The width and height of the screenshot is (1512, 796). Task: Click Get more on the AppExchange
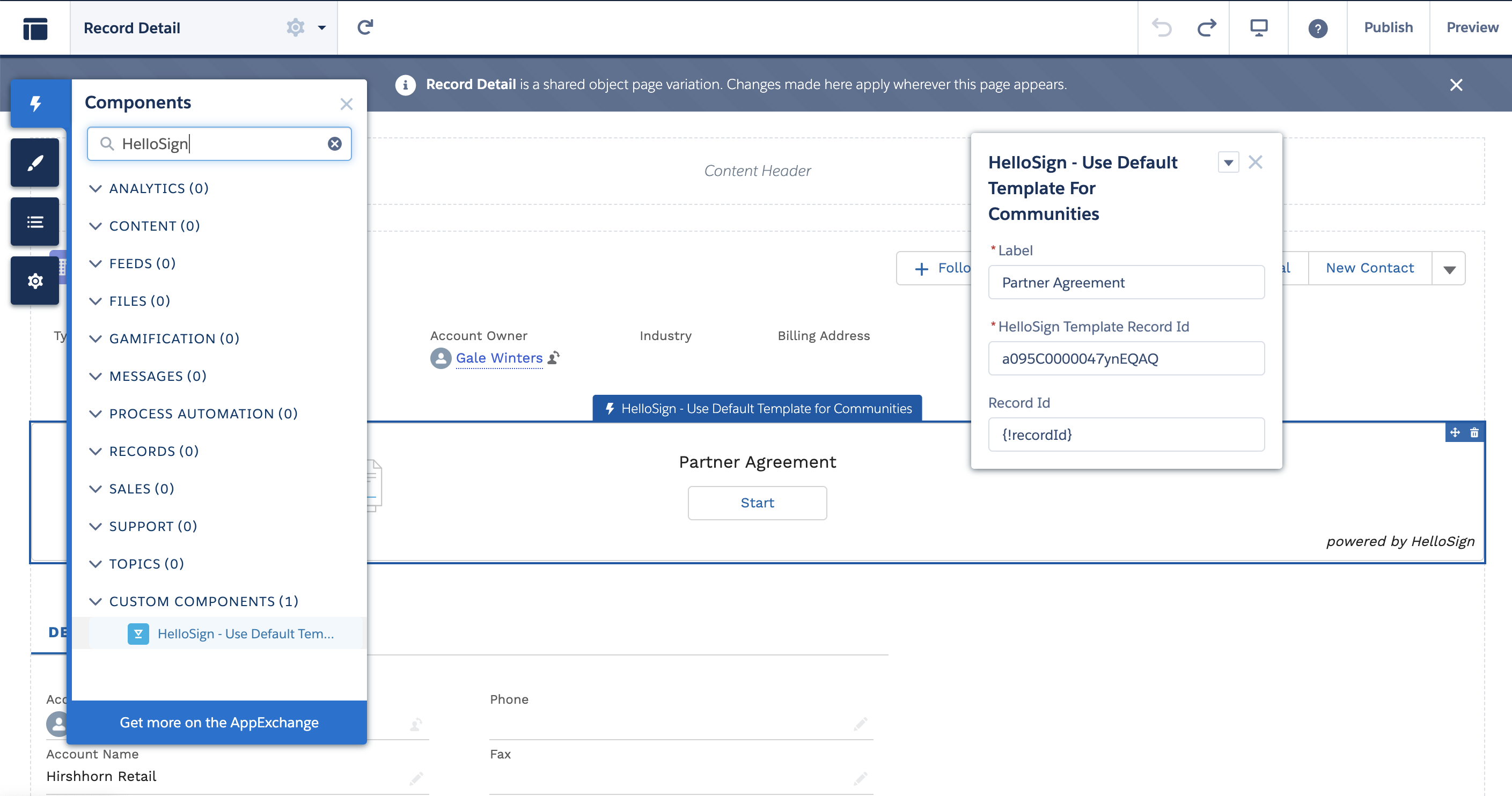(219, 722)
